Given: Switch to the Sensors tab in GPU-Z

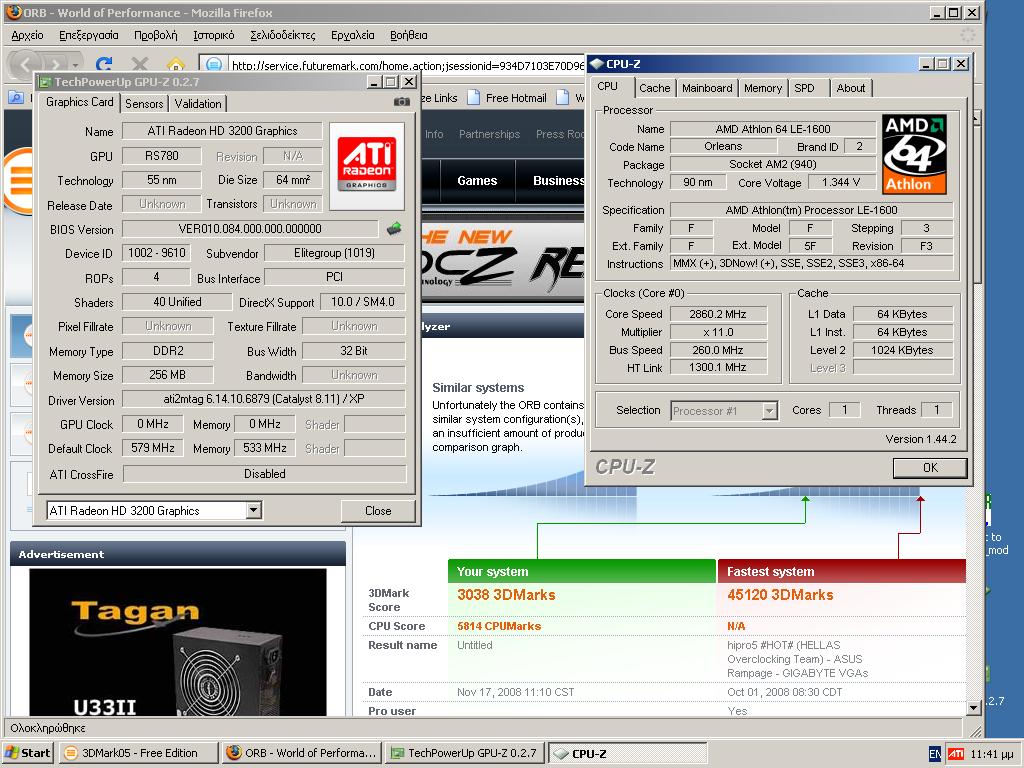Looking at the screenshot, I should (144, 103).
